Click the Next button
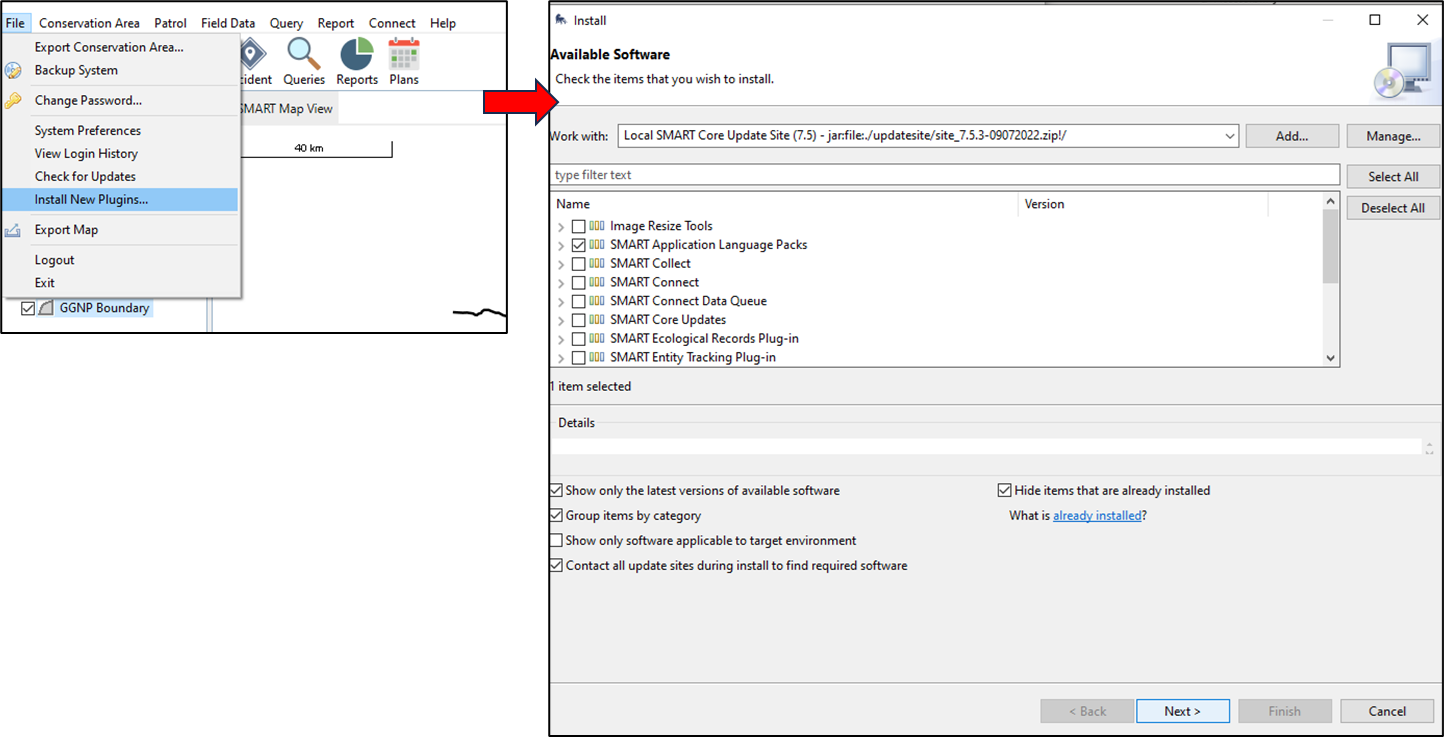 (1182, 711)
